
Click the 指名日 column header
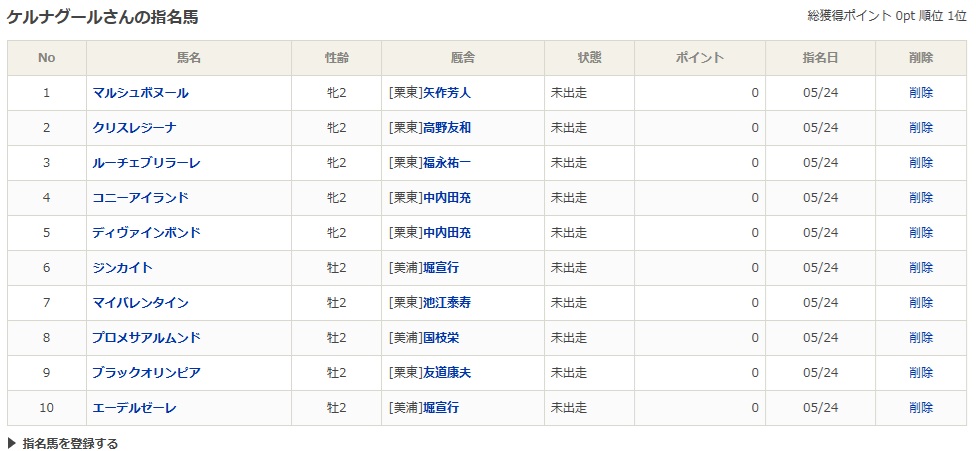(x=820, y=58)
